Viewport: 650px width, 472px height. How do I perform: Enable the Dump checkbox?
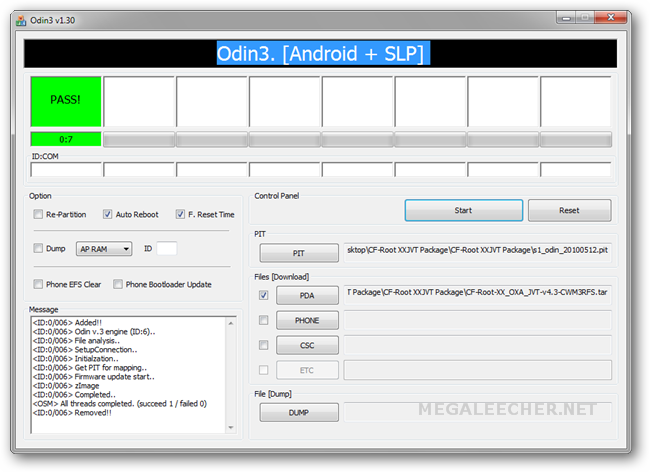(x=38, y=248)
